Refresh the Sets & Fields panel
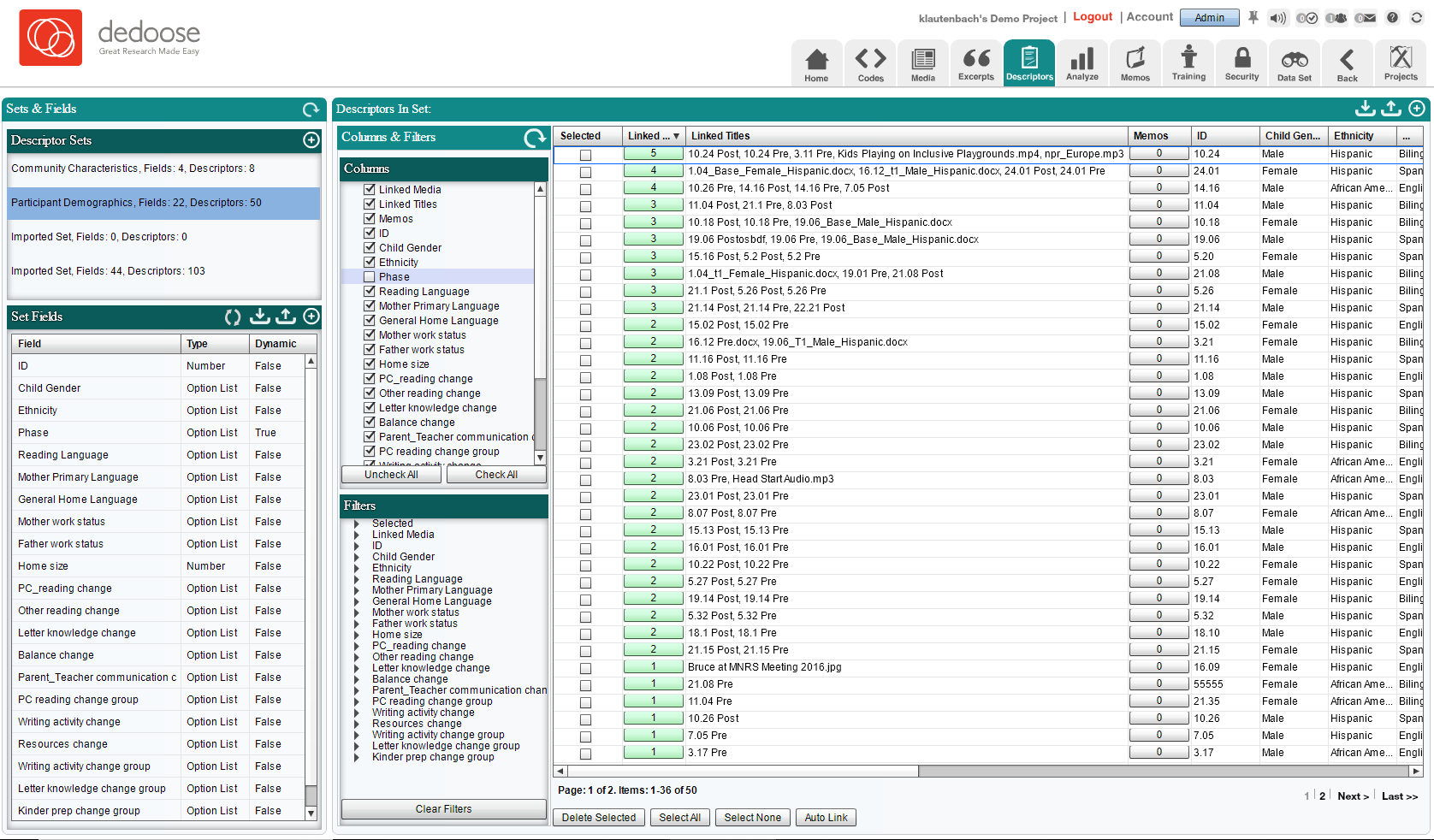 coord(311,109)
